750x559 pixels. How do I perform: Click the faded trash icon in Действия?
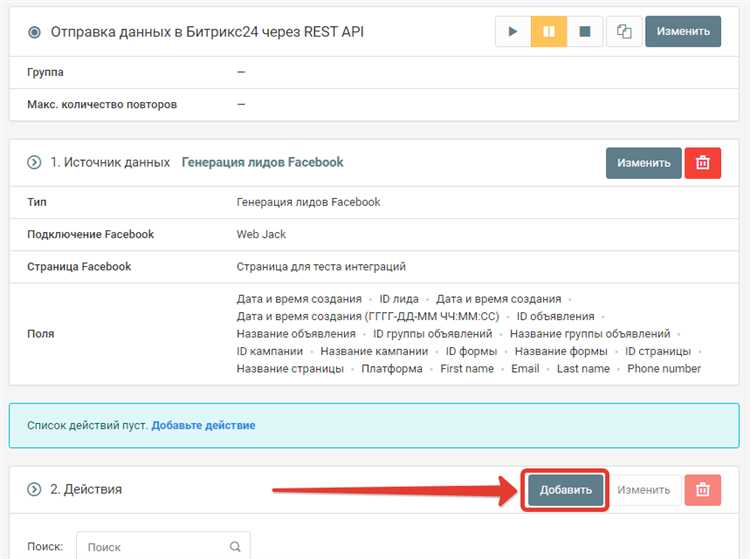coord(703,490)
